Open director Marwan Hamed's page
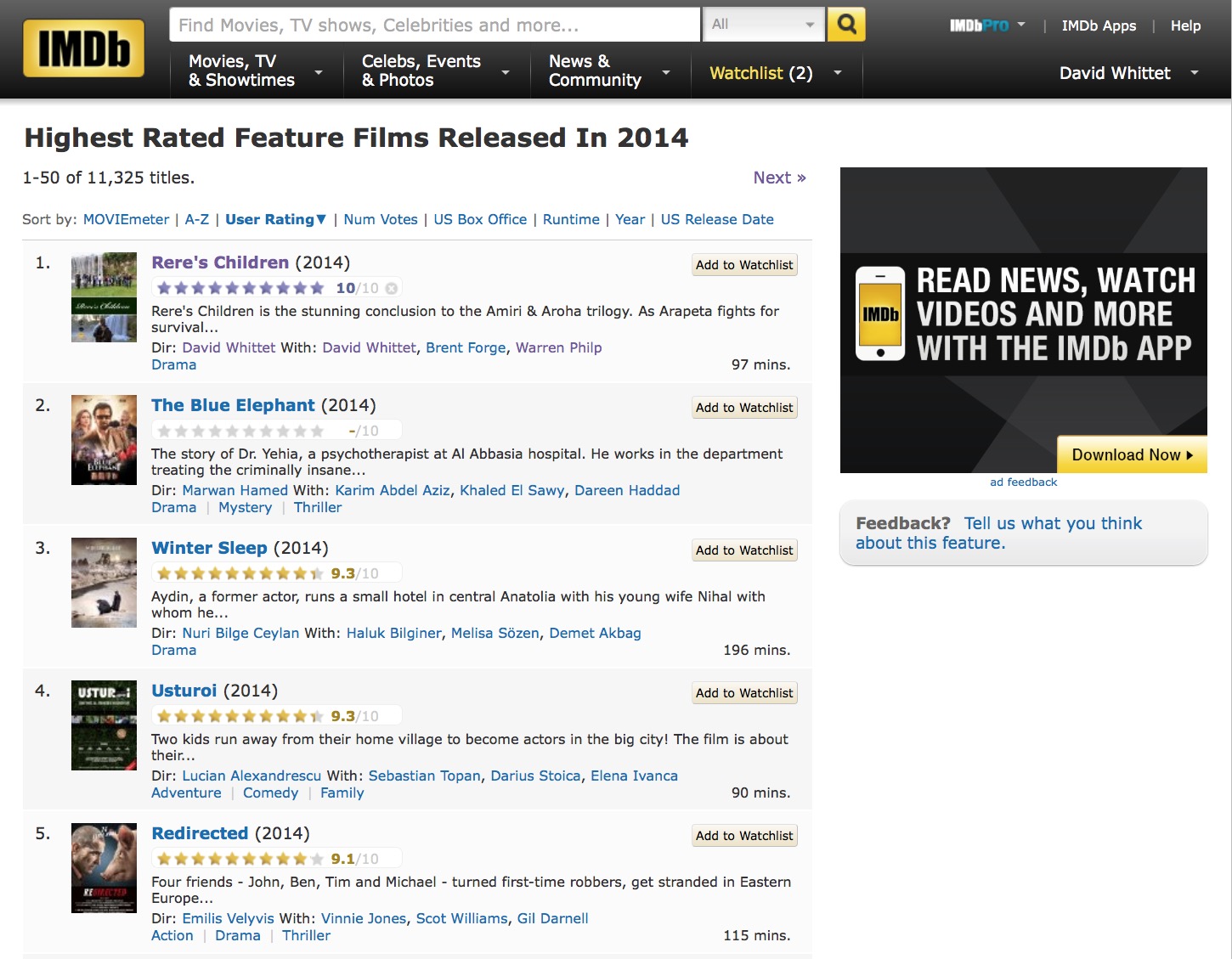Screen dimensions: 1232x959 point(235,490)
